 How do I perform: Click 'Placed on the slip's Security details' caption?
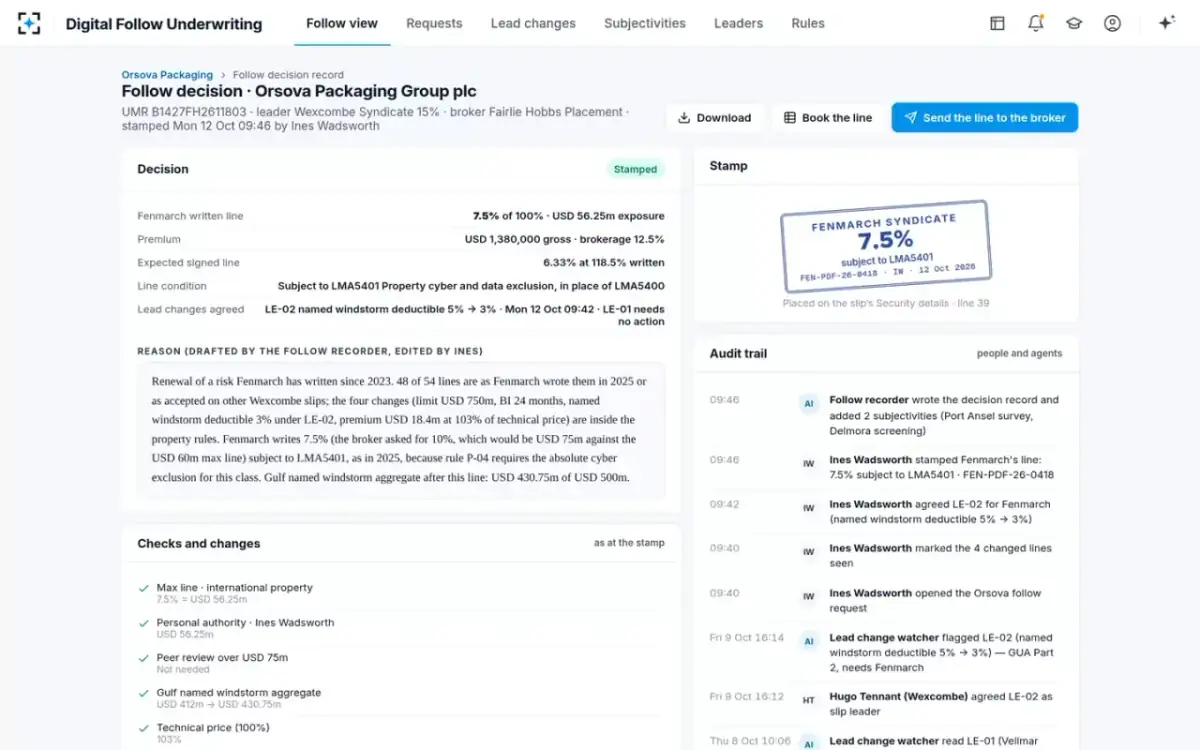coord(886,303)
